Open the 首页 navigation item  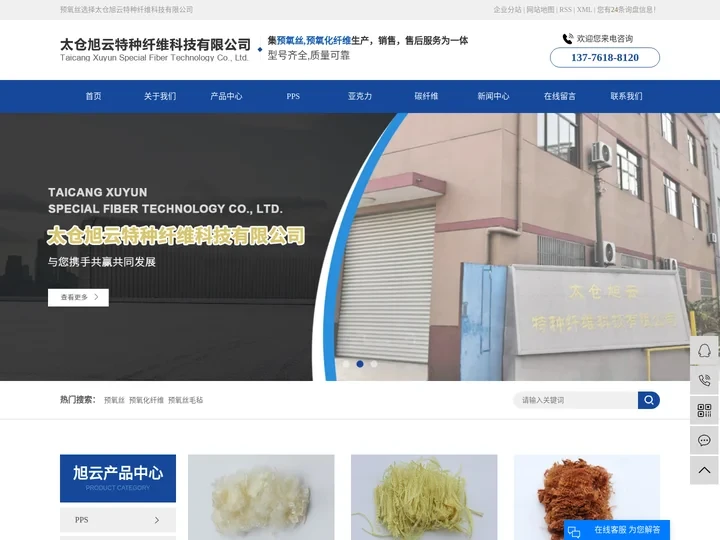(x=93, y=96)
